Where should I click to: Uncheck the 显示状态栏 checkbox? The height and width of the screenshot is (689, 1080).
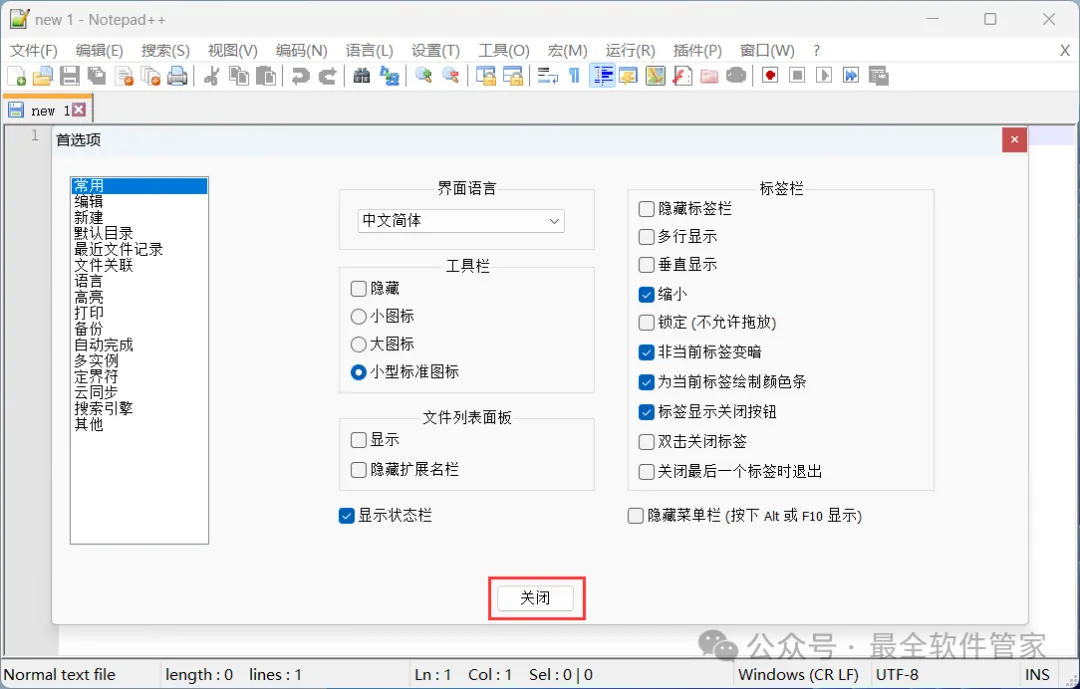[346, 515]
